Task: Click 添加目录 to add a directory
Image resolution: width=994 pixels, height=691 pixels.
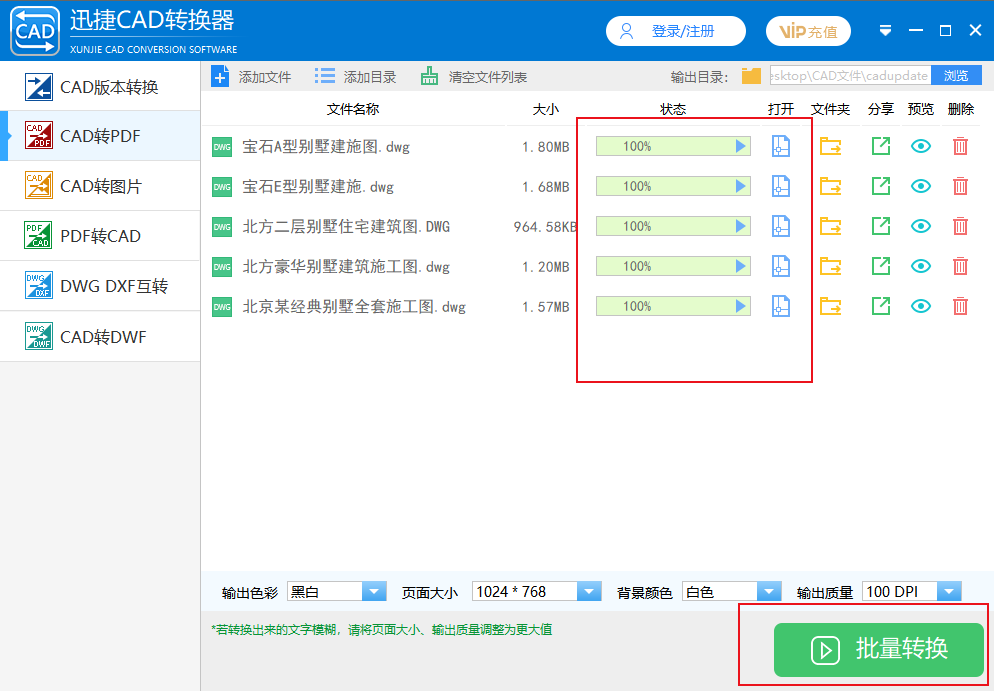Action: tap(356, 77)
